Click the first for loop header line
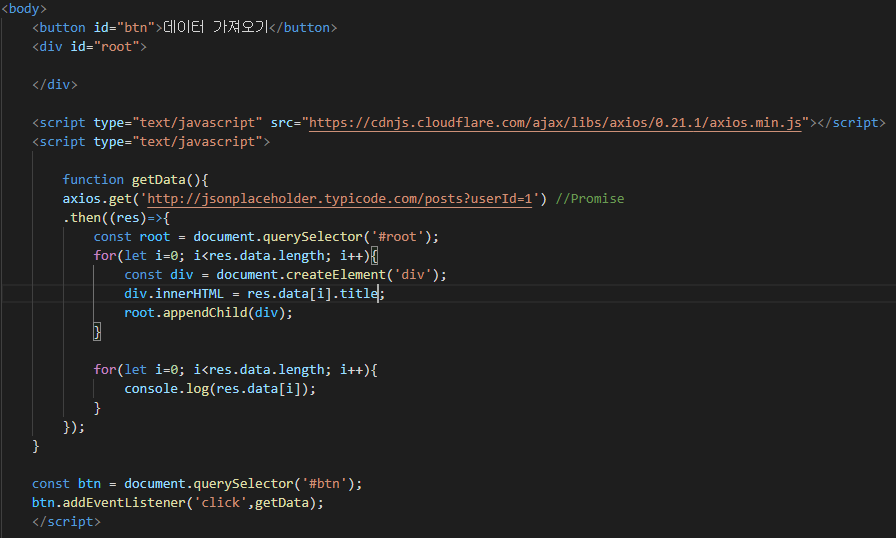The height and width of the screenshot is (538, 896). pyautogui.click(x=235, y=255)
